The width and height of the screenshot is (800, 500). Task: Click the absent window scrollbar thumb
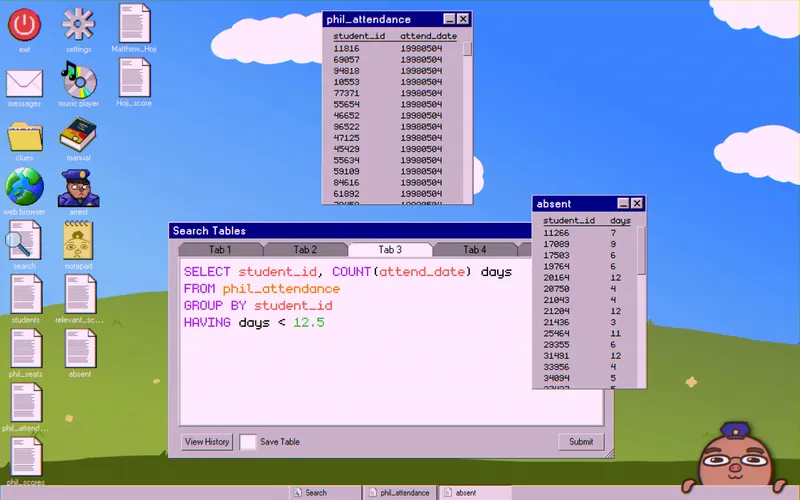point(641,251)
